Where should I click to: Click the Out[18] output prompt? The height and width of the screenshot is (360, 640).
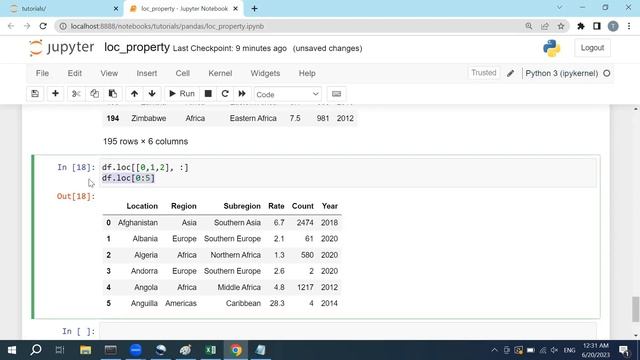(76, 196)
